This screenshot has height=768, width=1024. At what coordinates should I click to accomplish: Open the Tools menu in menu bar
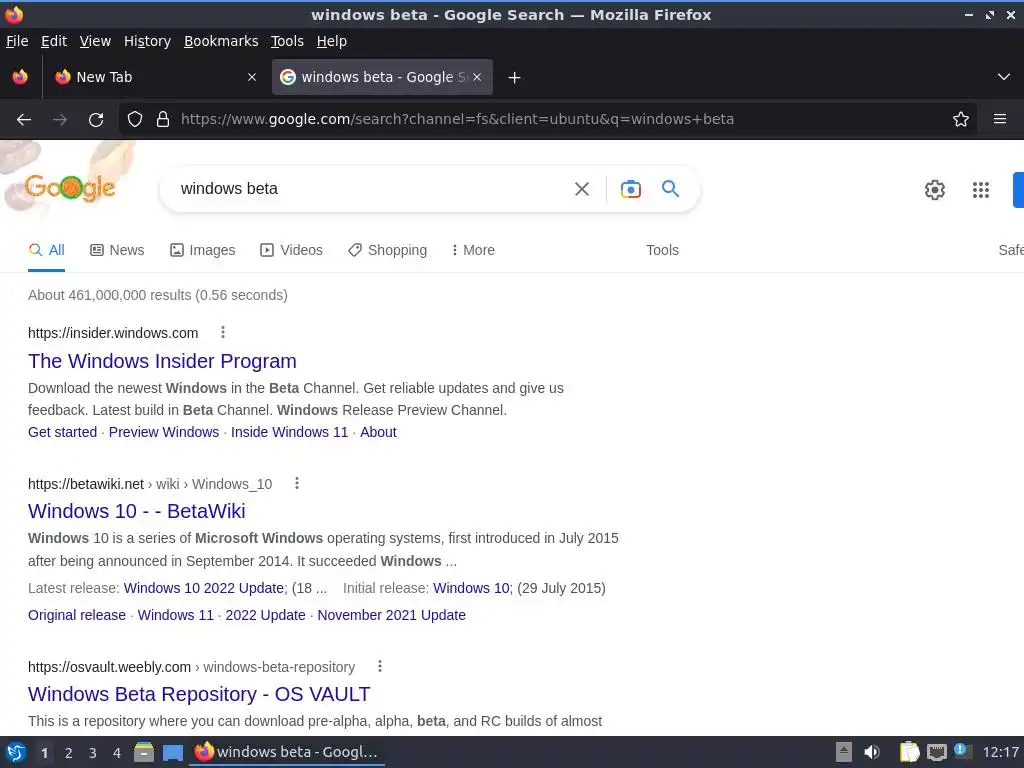[287, 41]
